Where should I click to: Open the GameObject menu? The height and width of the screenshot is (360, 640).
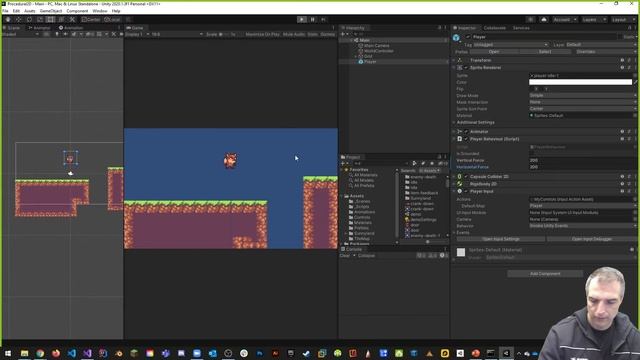click(x=51, y=11)
